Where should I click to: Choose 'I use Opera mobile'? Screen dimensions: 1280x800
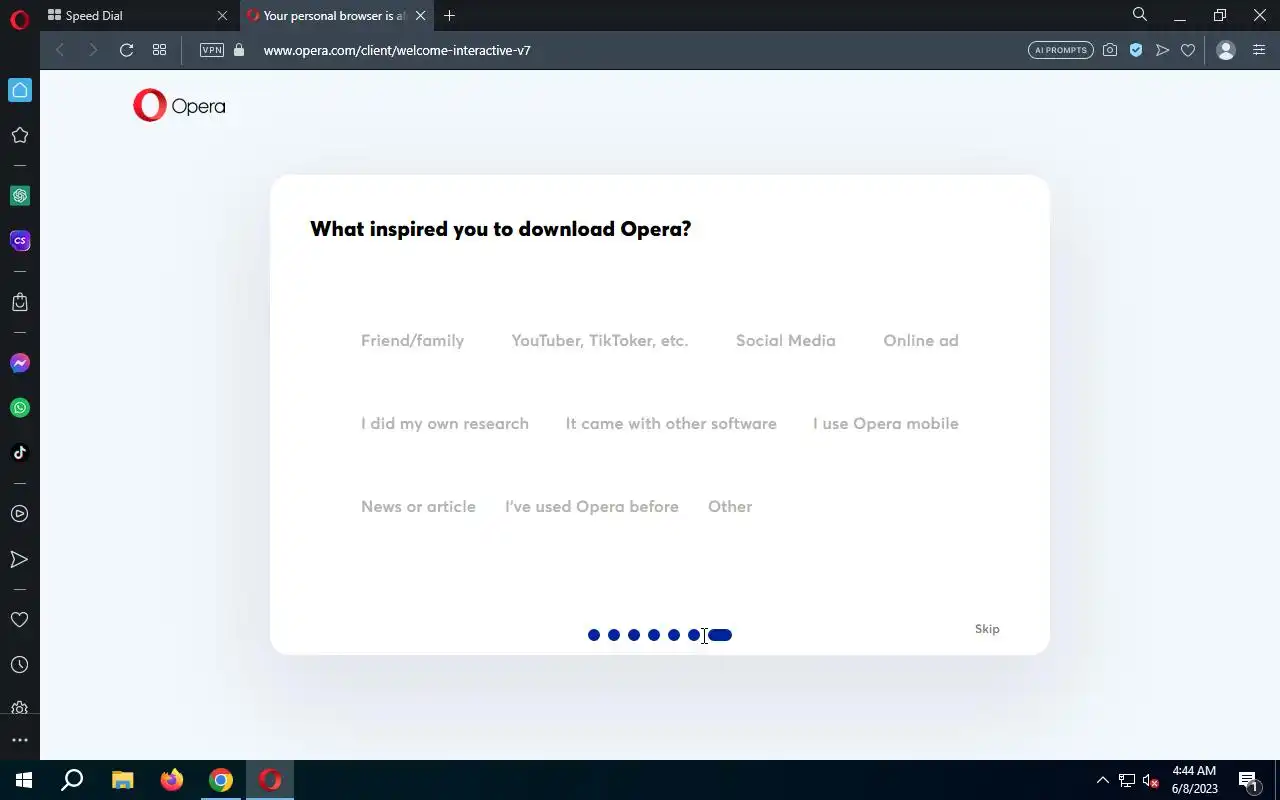tap(886, 423)
